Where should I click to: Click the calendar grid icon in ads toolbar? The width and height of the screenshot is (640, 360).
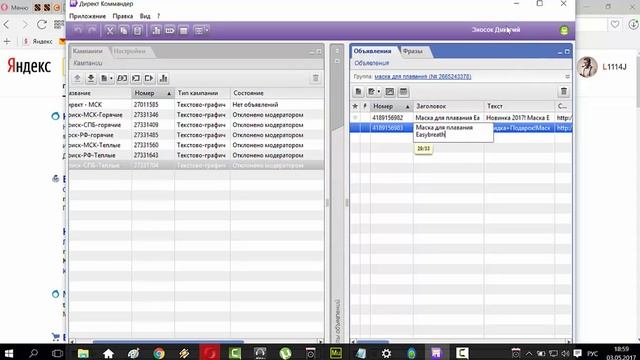403,92
